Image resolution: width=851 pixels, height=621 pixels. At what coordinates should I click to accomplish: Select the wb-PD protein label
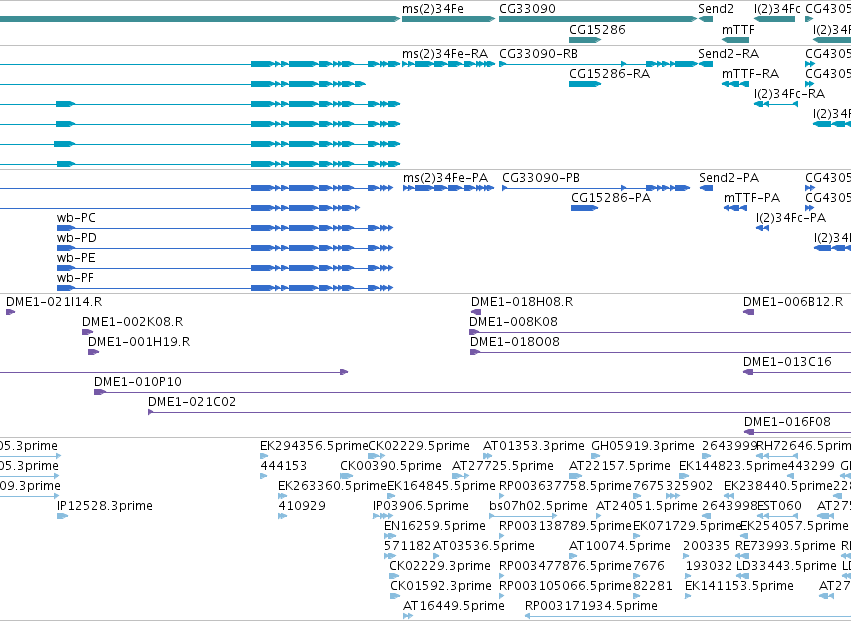[x=77, y=238]
